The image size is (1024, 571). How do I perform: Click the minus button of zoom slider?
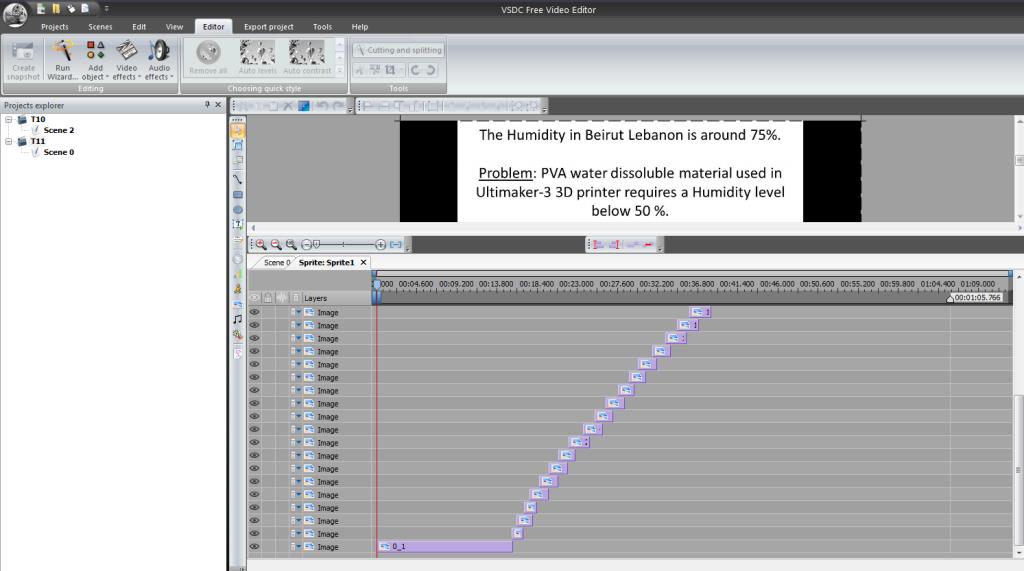tap(306, 244)
